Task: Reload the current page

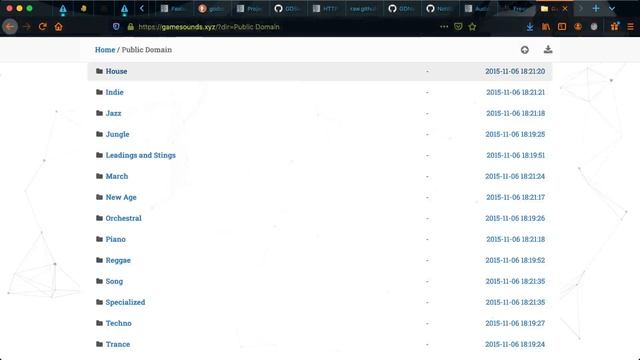Action: tap(42, 27)
